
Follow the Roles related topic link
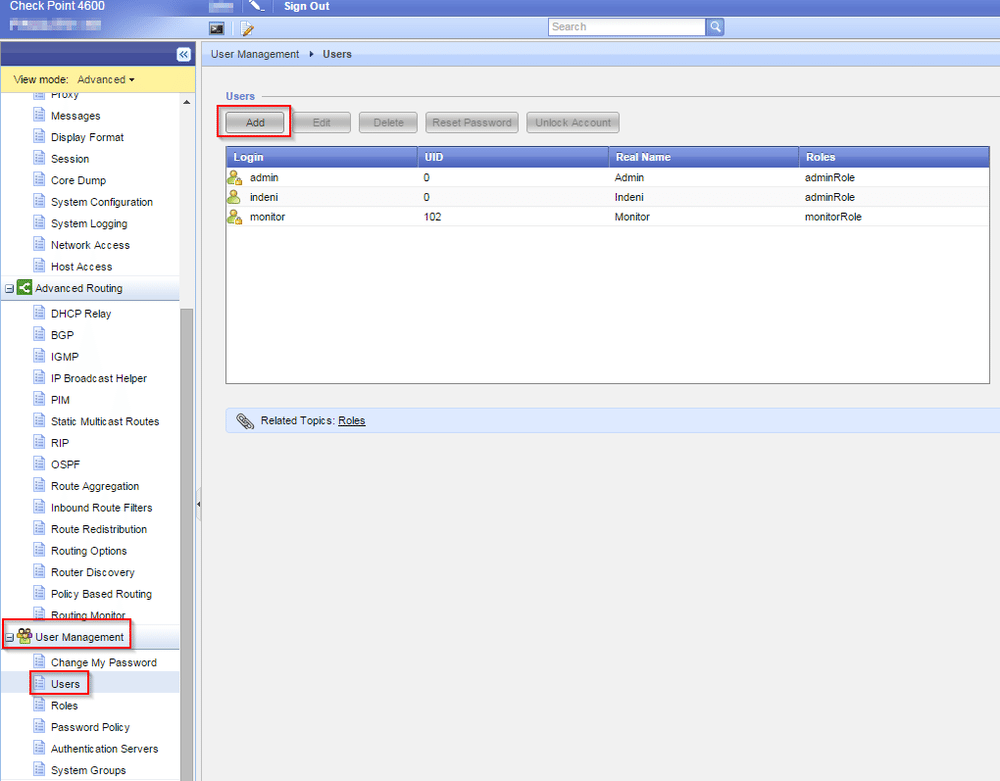[351, 421]
